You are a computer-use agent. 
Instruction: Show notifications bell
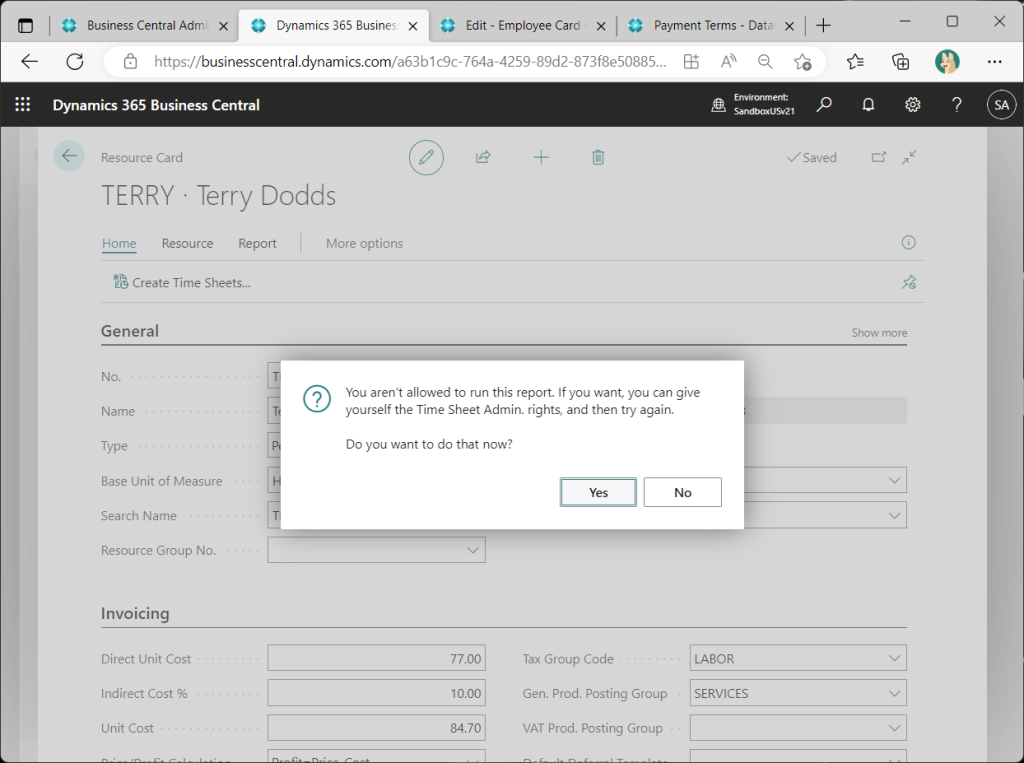[x=868, y=105]
